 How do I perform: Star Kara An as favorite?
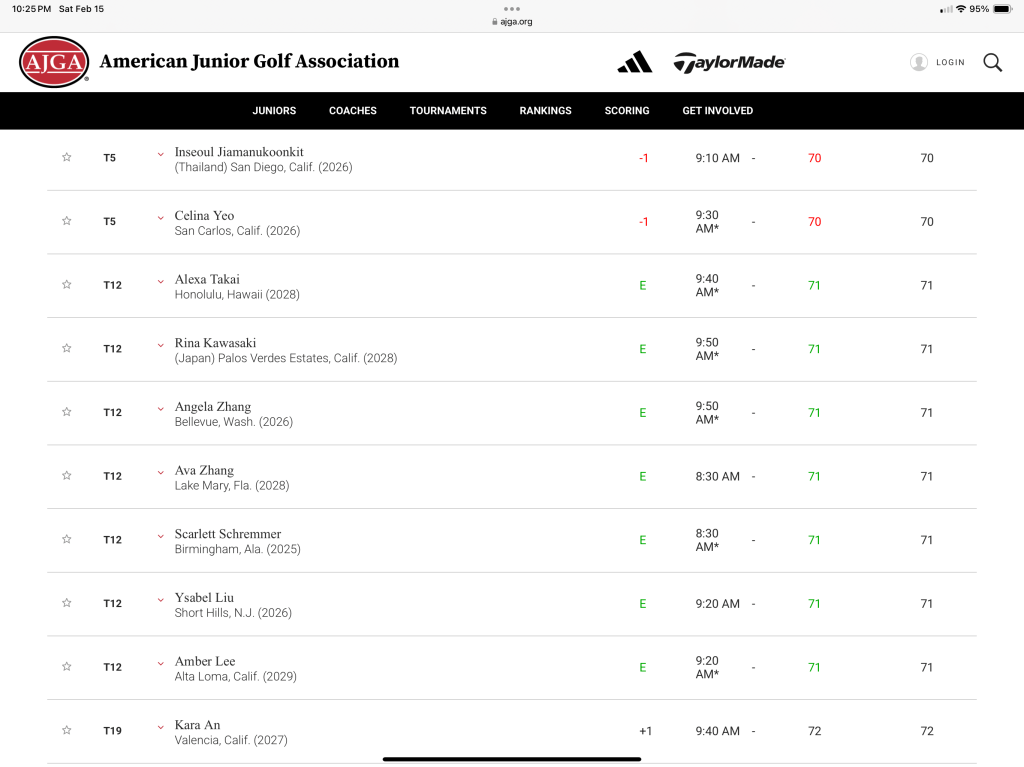(67, 731)
